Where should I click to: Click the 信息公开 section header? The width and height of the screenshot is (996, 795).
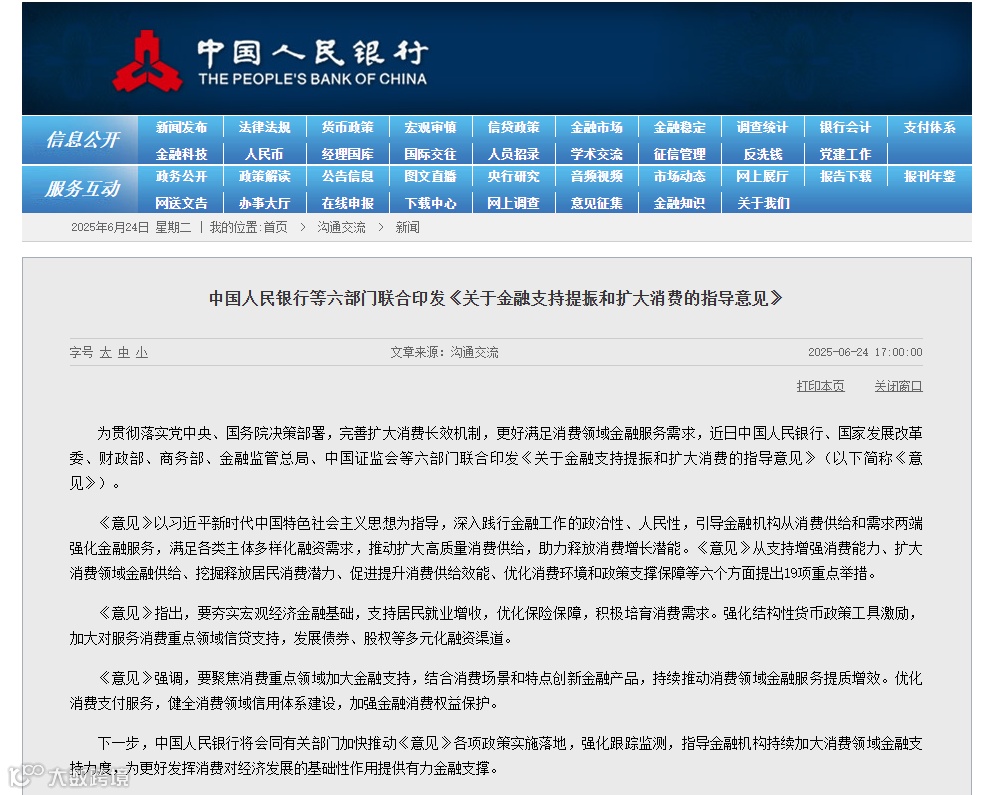(83, 139)
